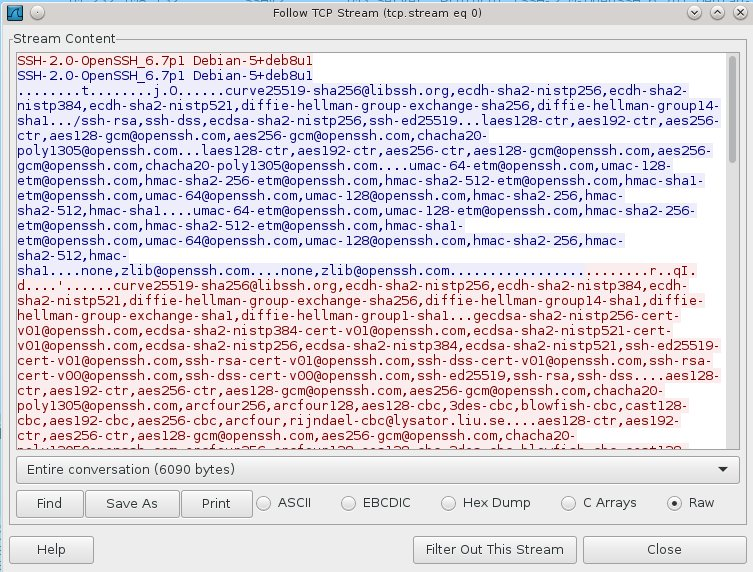Select the ASCII display format
753x572 pixels.
[x=284, y=503]
